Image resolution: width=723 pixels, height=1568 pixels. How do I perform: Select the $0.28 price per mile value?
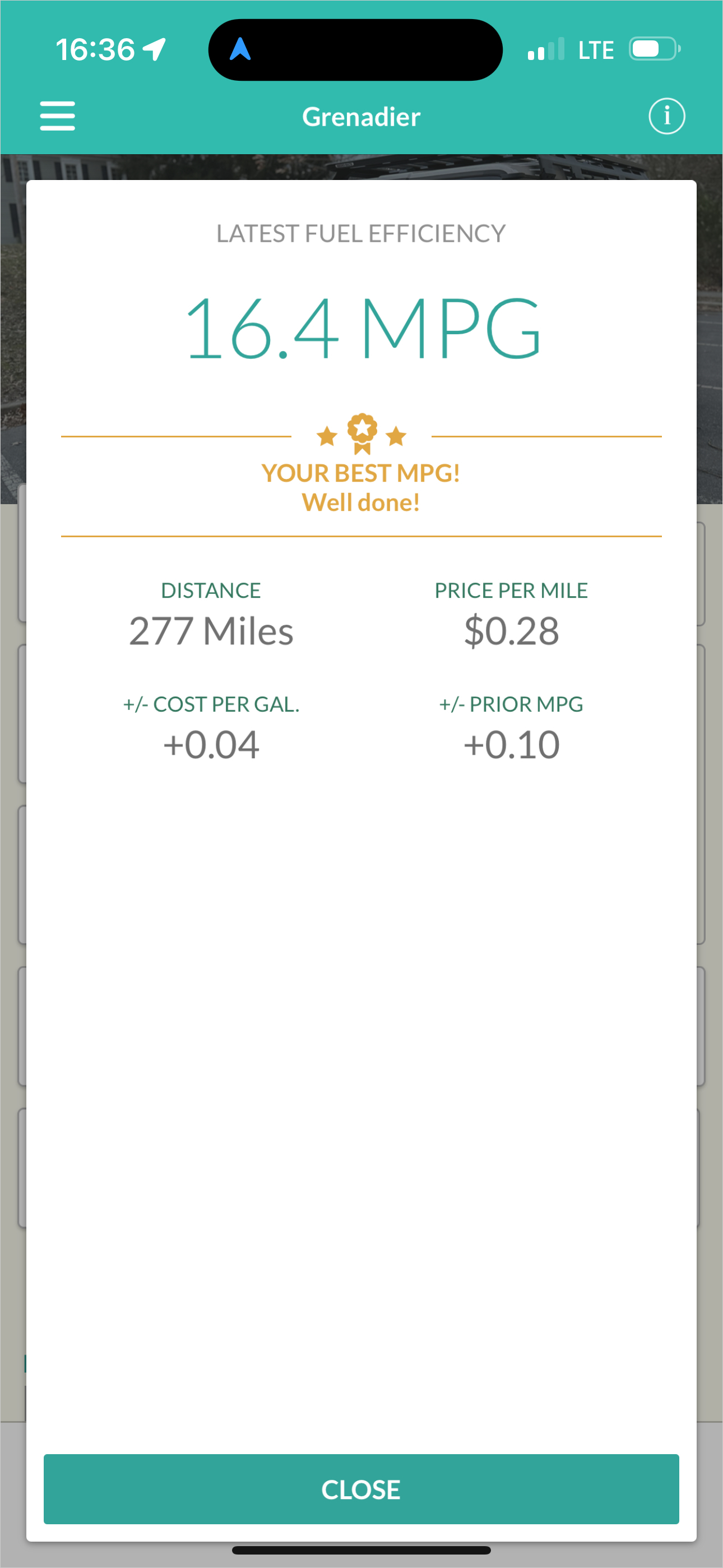coord(511,630)
